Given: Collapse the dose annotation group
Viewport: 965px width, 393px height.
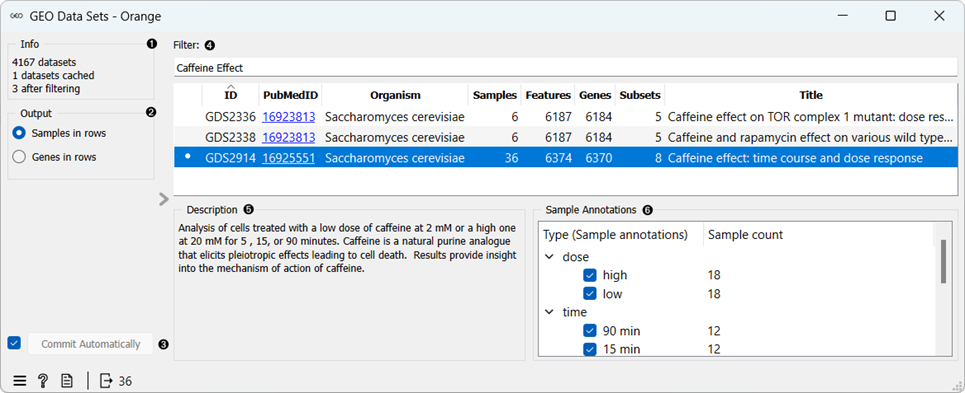Looking at the screenshot, I should [x=550, y=256].
